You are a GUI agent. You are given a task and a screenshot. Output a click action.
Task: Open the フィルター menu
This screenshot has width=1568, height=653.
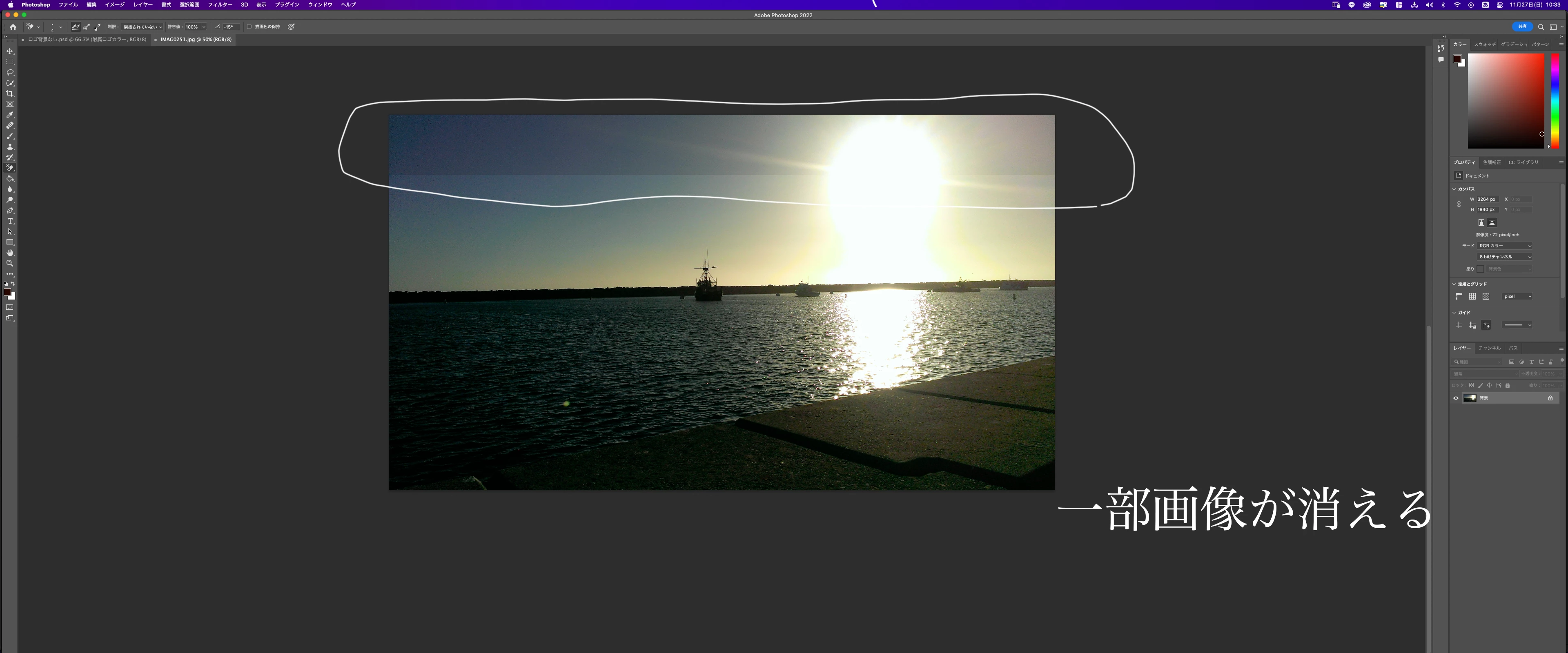point(220,5)
